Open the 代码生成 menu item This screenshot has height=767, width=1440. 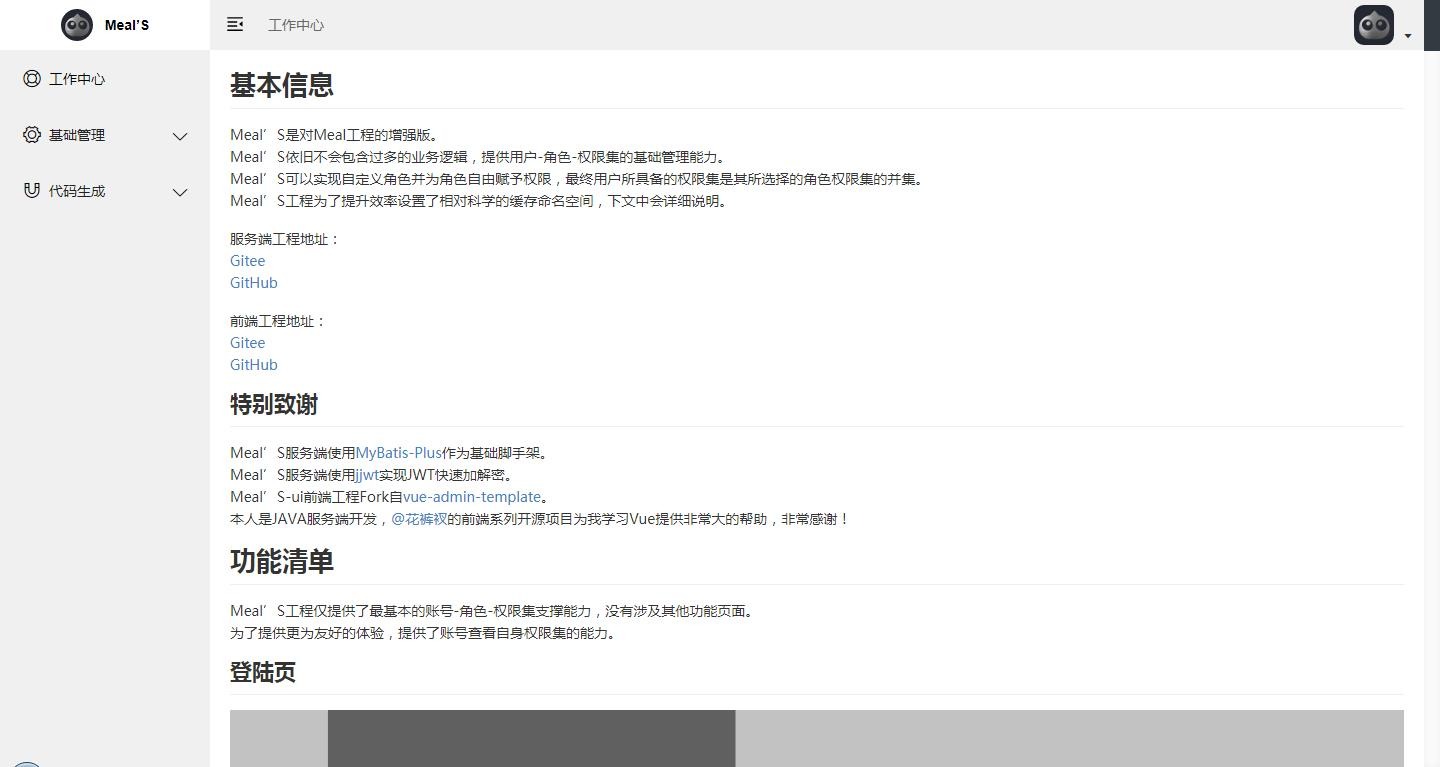pos(77,191)
